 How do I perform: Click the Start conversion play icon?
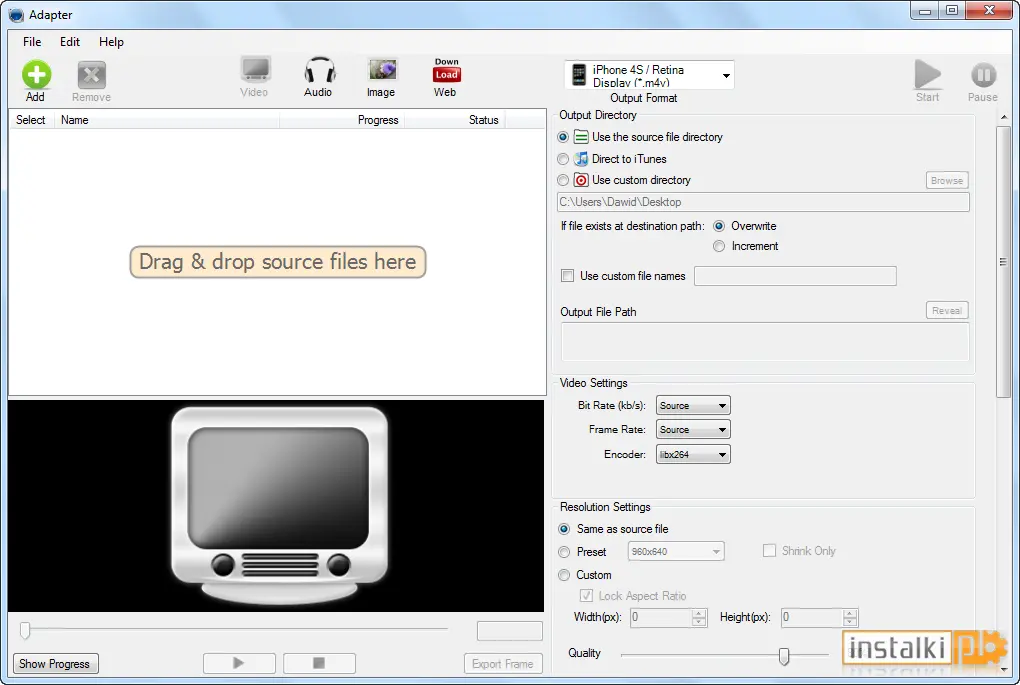coord(928,74)
